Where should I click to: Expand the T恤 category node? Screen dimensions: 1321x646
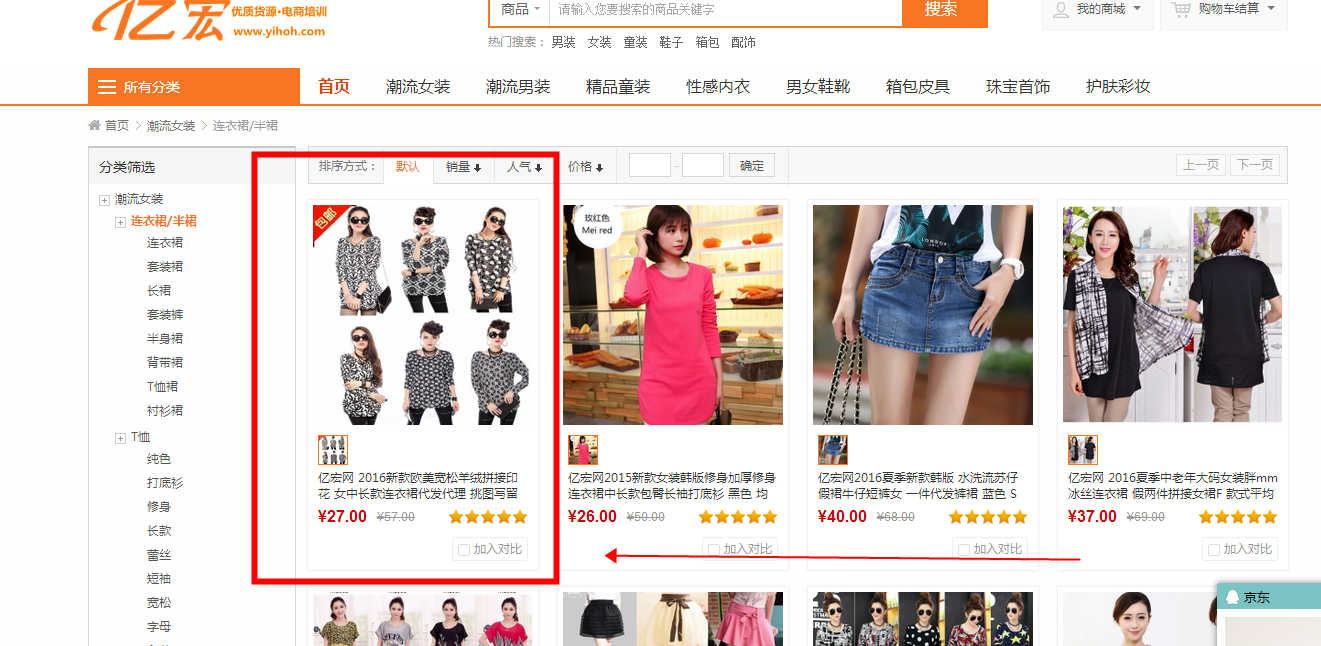pos(120,438)
